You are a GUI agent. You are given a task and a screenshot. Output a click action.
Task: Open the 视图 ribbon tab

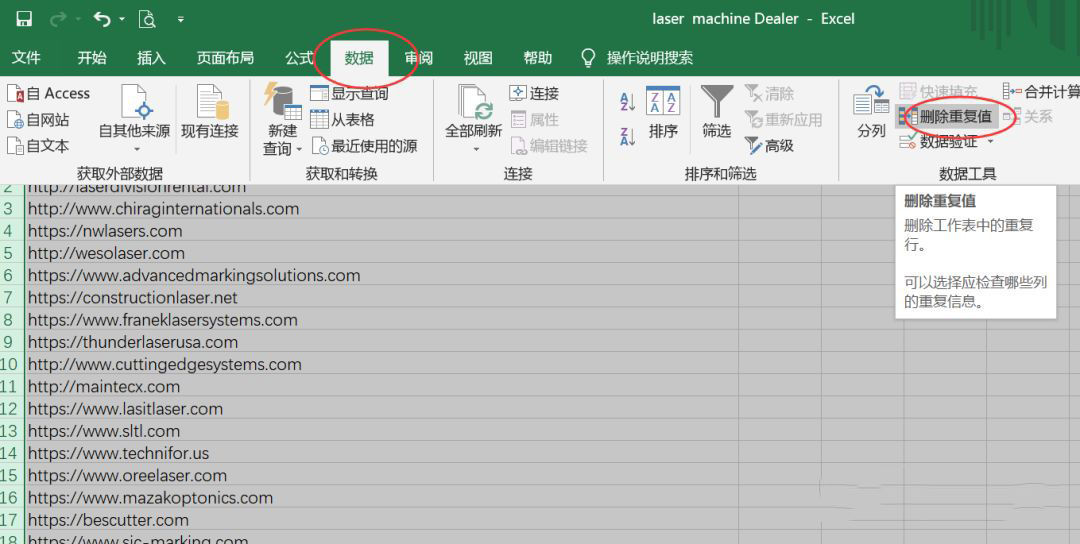tap(477, 58)
